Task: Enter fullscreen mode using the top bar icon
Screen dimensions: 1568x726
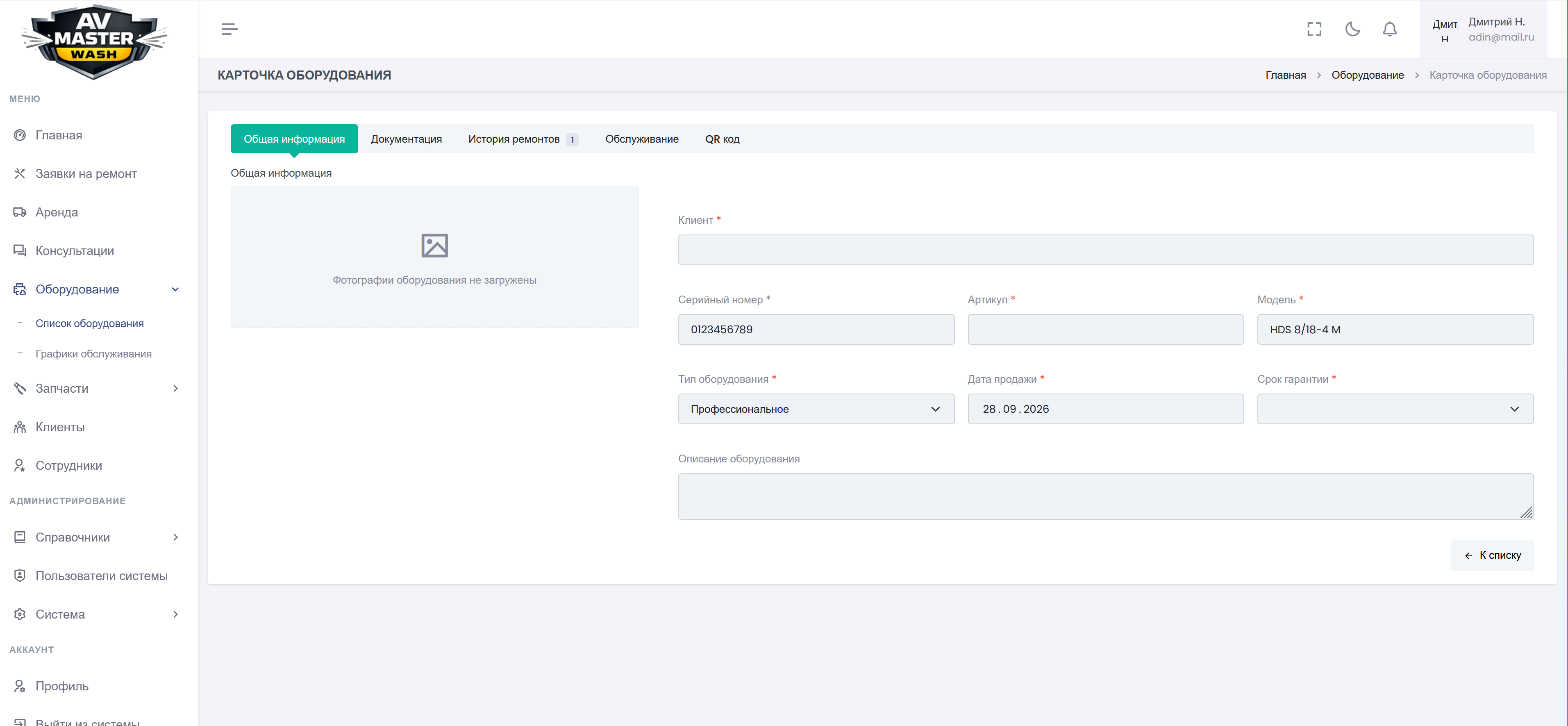Action: coord(1314,29)
